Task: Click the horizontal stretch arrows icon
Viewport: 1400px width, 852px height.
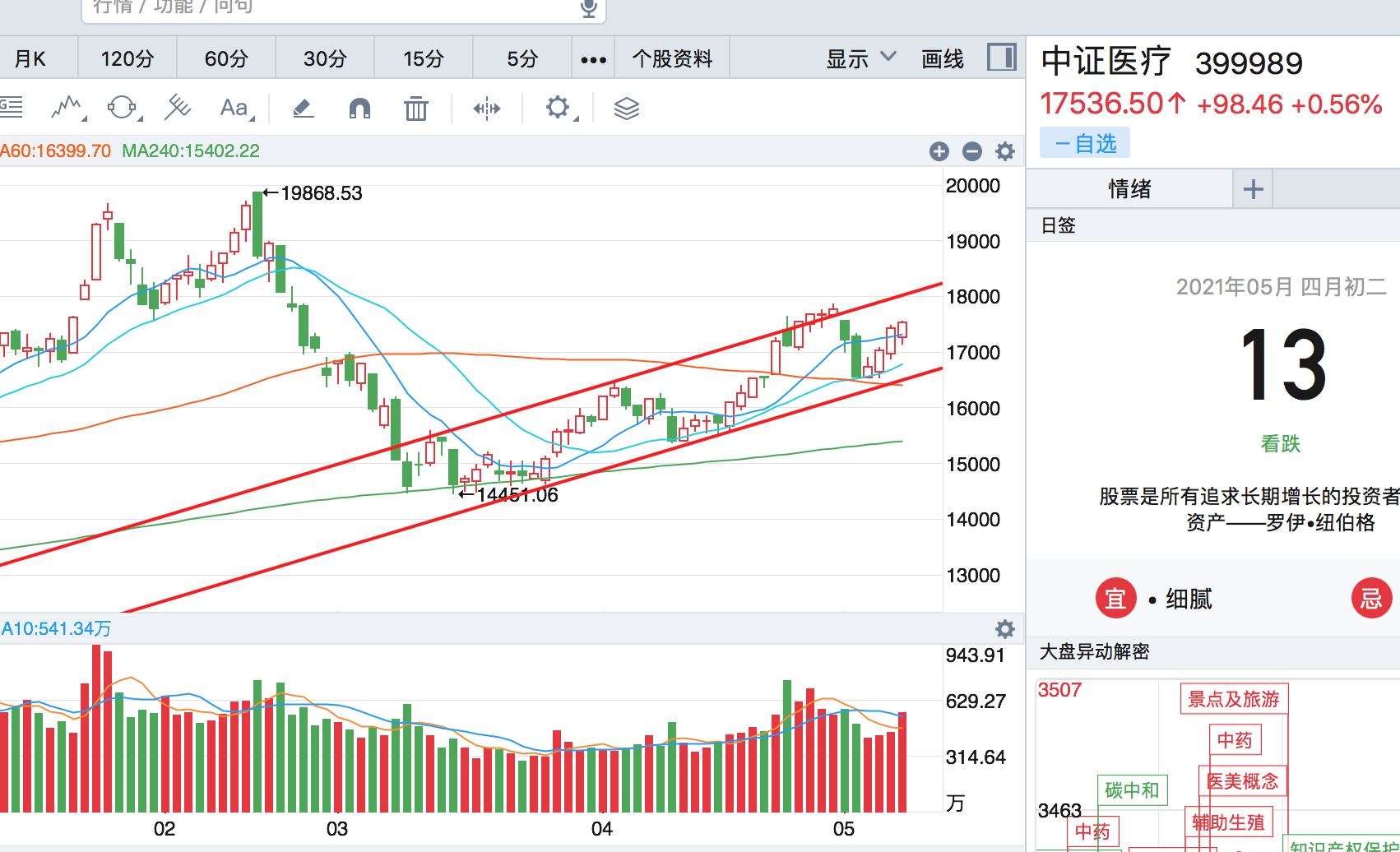Action: pos(487,108)
